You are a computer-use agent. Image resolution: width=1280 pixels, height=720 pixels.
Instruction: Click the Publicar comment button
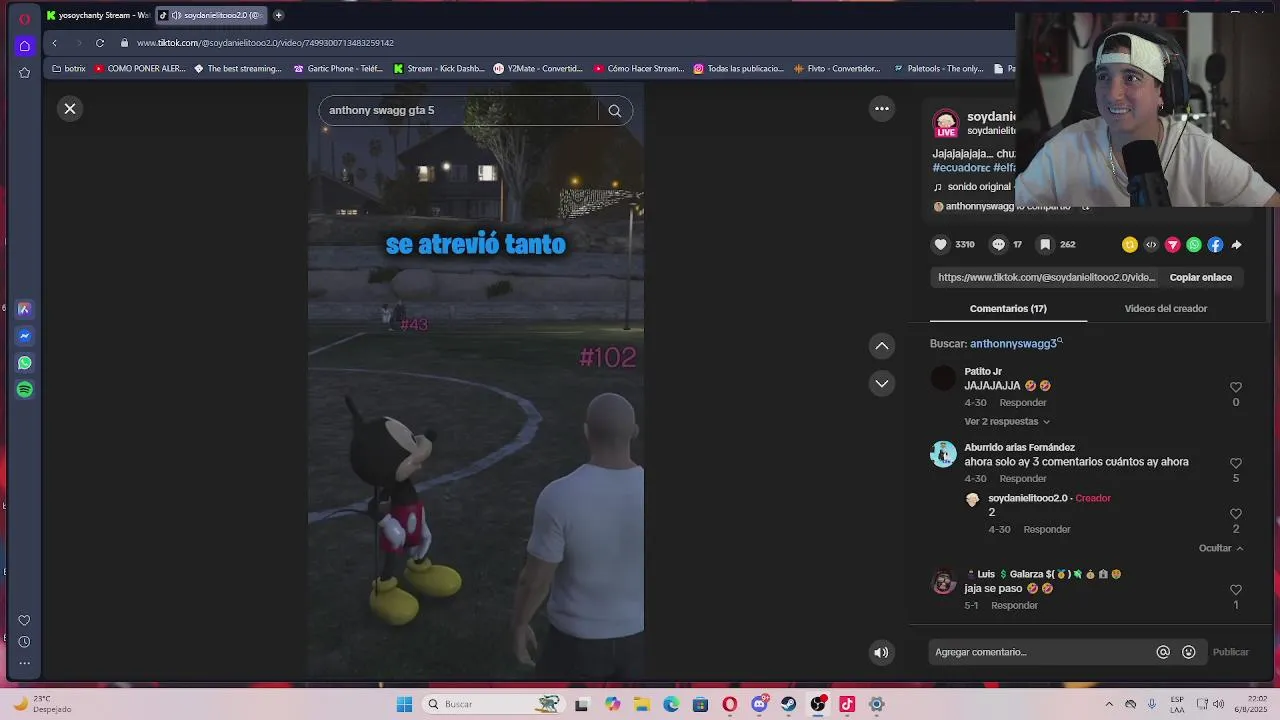[1230, 652]
